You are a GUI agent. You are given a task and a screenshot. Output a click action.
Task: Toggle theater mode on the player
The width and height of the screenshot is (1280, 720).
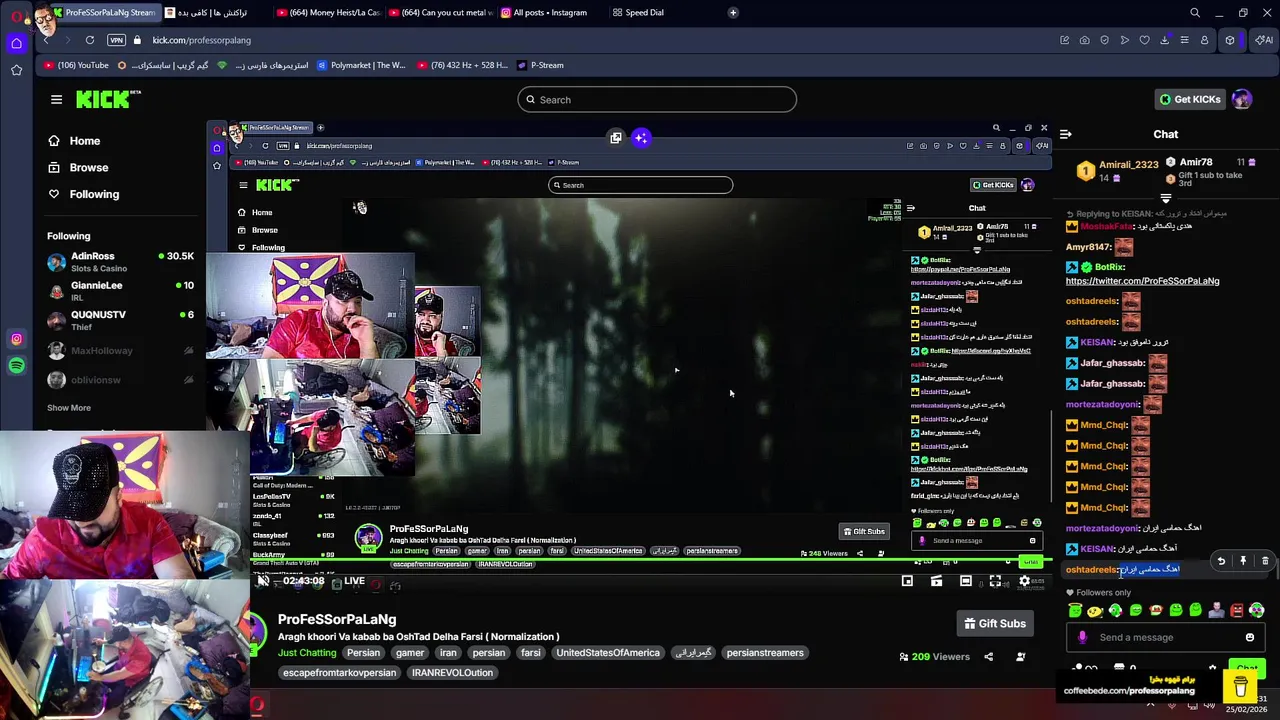tap(965, 581)
